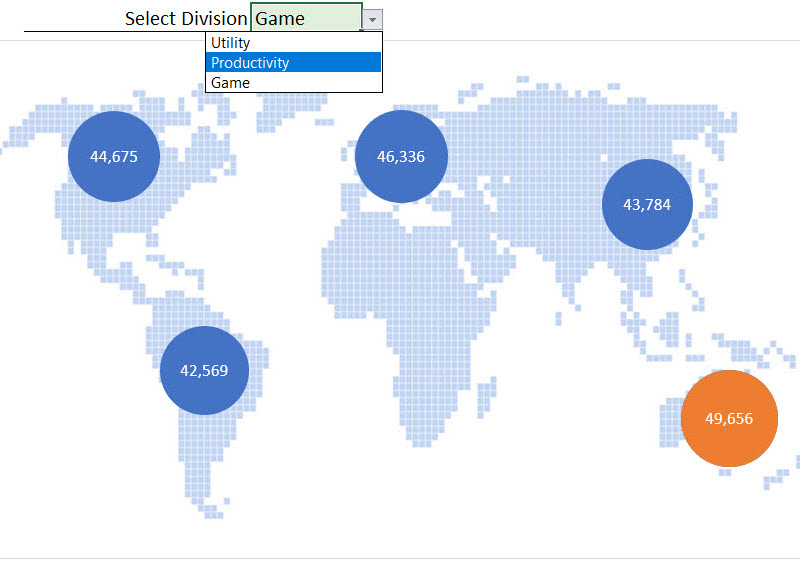Image resolution: width=800 pixels, height=562 pixels.
Task: Click the 46,336 bubble over Europe
Action: (x=401, y=156)
